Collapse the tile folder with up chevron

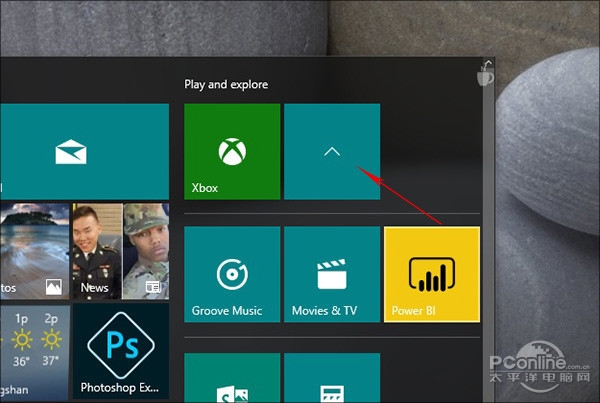click(332, 151)
